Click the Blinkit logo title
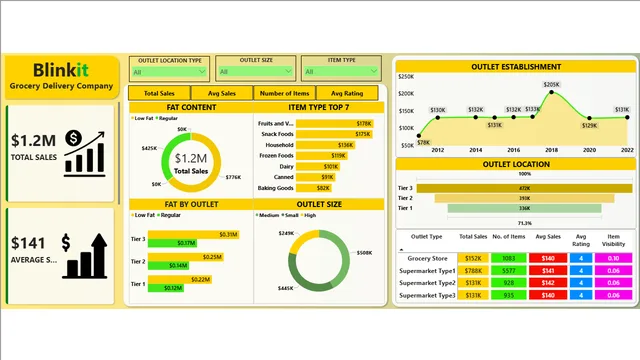 pyautogui.click(x=61, y=70)
